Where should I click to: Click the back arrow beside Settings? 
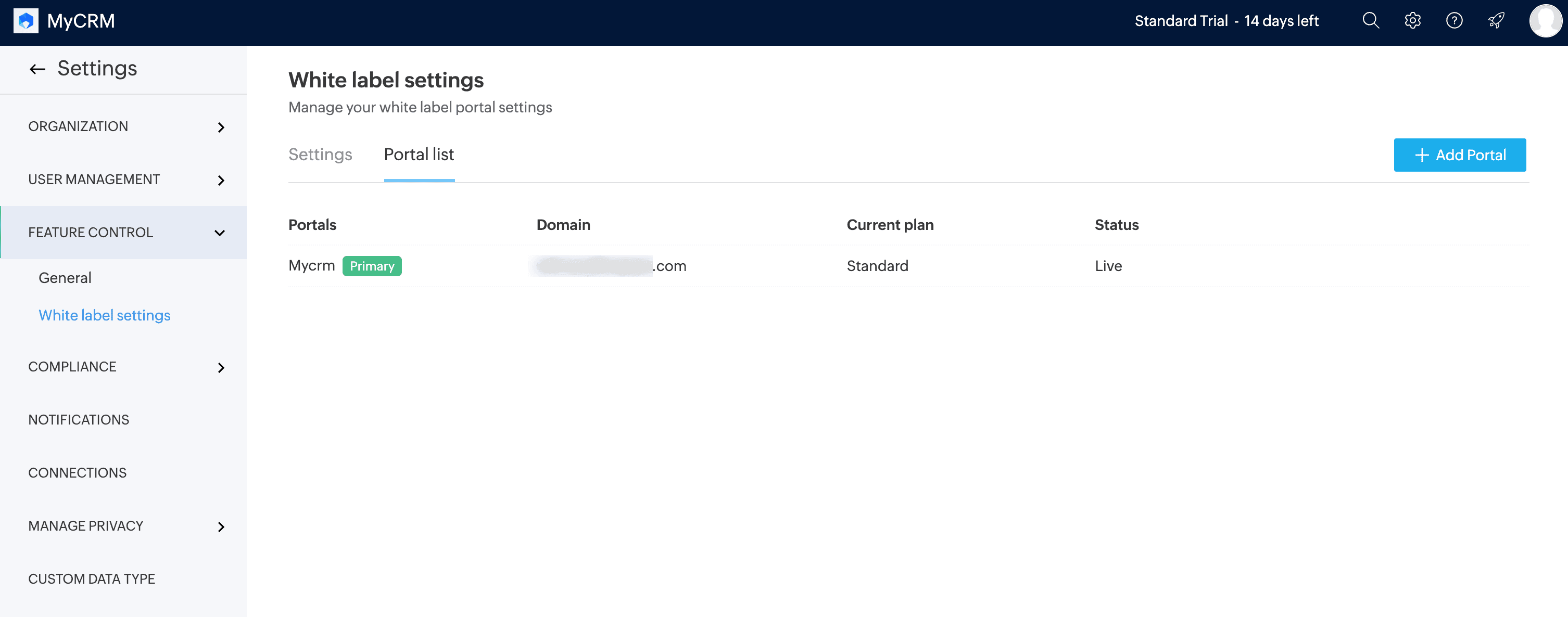tap(37, 69)
